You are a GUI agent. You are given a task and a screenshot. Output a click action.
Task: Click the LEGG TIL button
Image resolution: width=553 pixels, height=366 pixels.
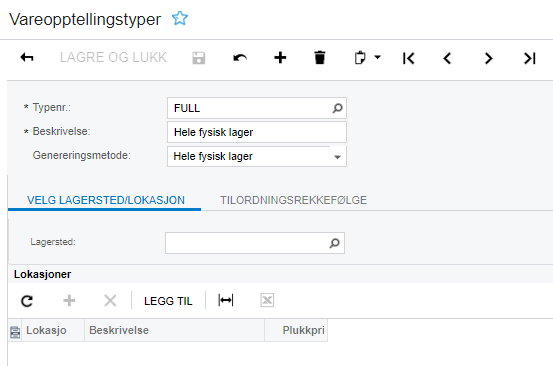[168, 301]
